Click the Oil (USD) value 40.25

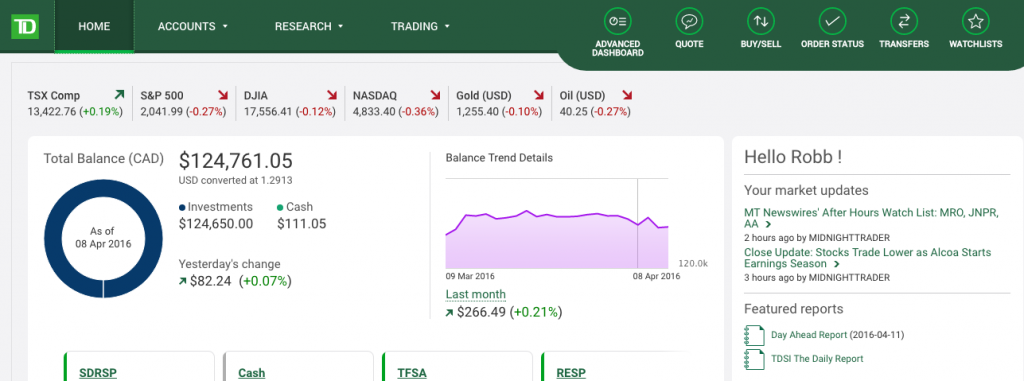tap(572, 112)
